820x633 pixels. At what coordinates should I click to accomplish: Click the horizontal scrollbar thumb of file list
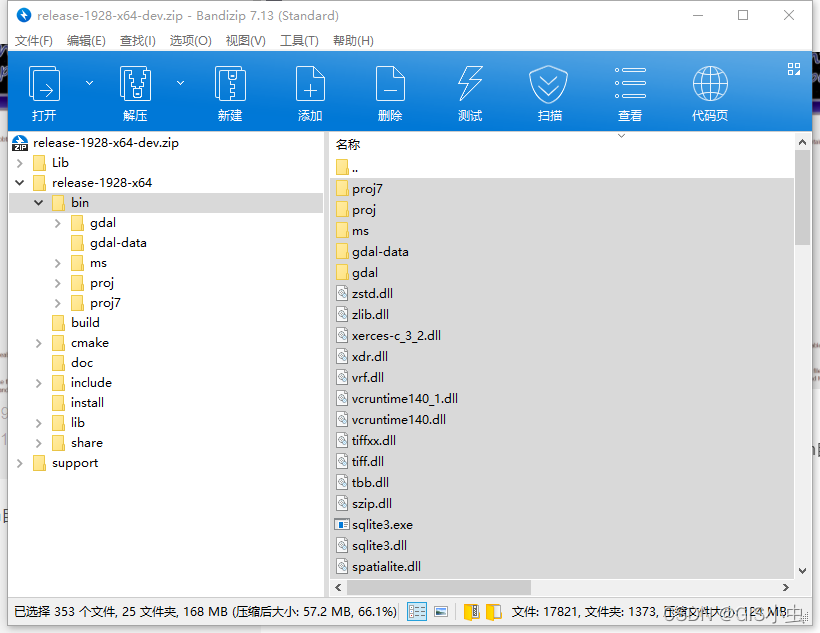[439, 587]
